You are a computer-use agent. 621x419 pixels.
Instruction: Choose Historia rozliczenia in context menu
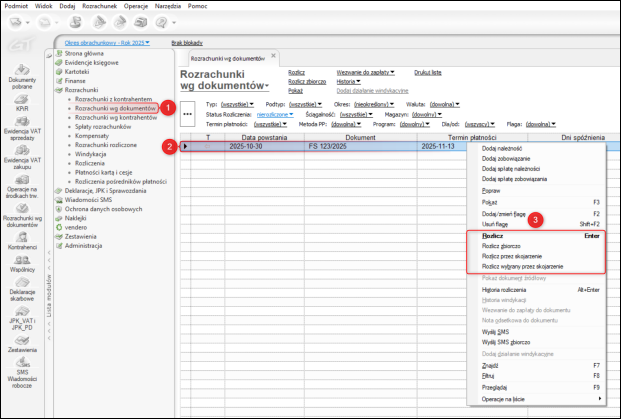pos(536,290)
